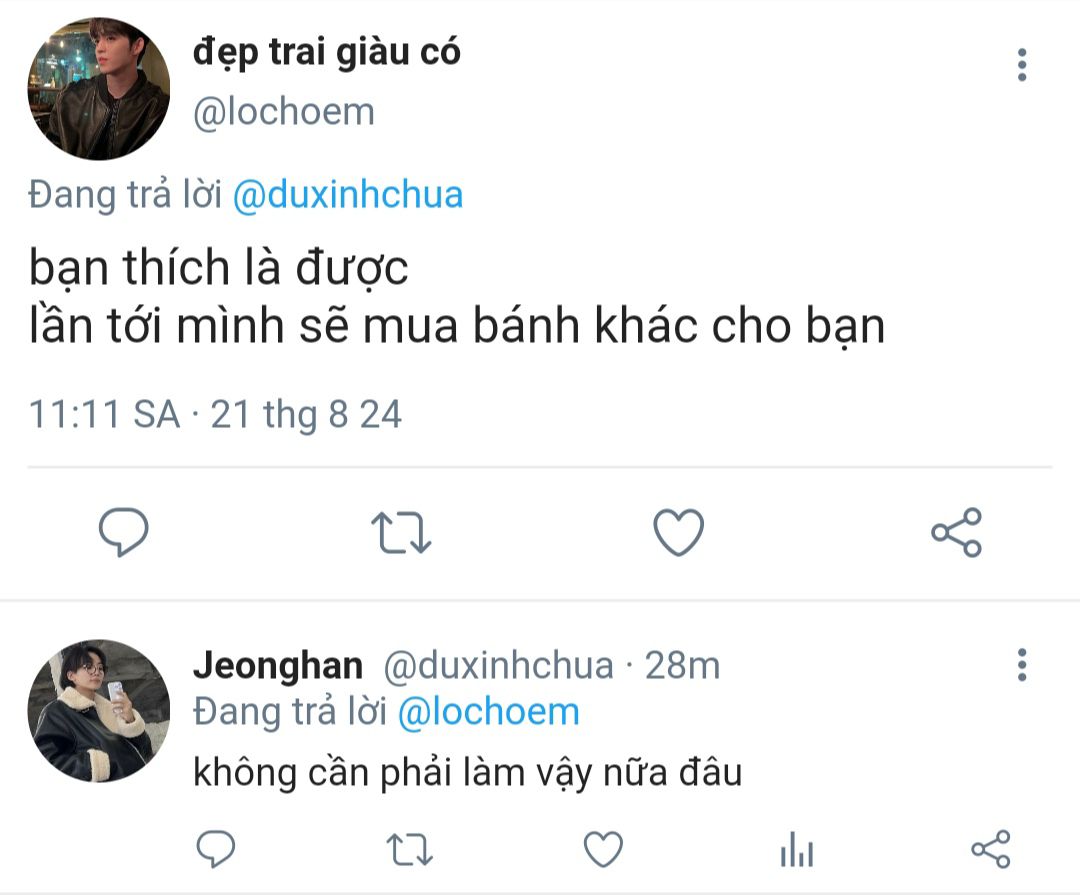Viewport: 1080px width, 895px height.
Task: Reply to Jeonghan's tweet
Action: click(x=216, y=849)
